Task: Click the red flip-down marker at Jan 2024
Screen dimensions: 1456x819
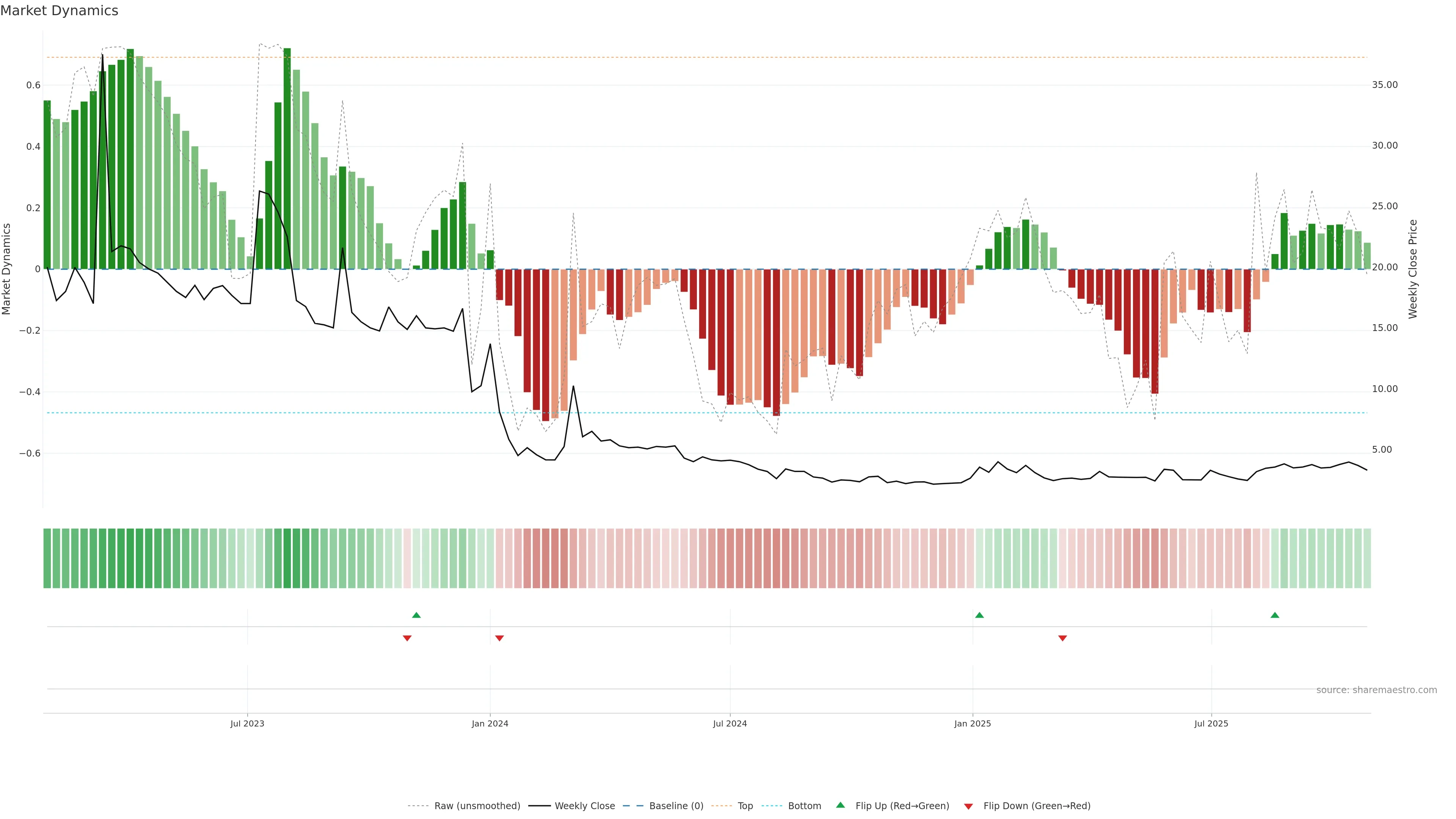Action: pos(499,638)
